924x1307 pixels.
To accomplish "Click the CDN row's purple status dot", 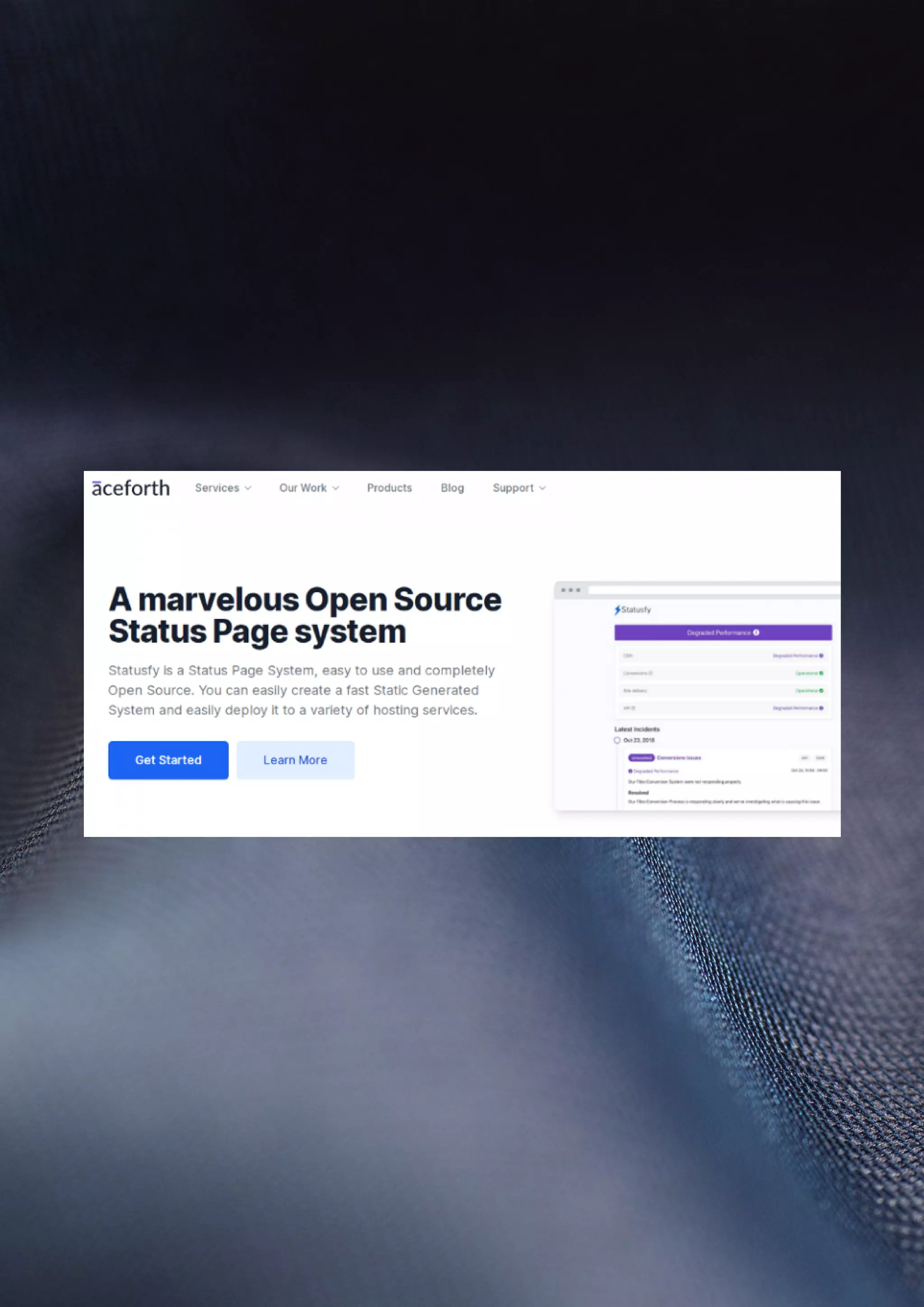I will [821, 656].
